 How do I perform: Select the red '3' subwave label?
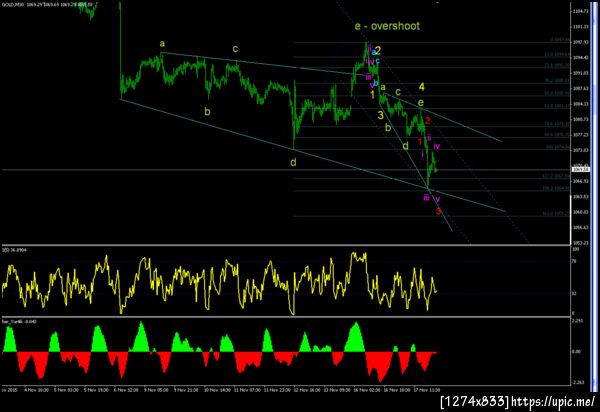439,211
